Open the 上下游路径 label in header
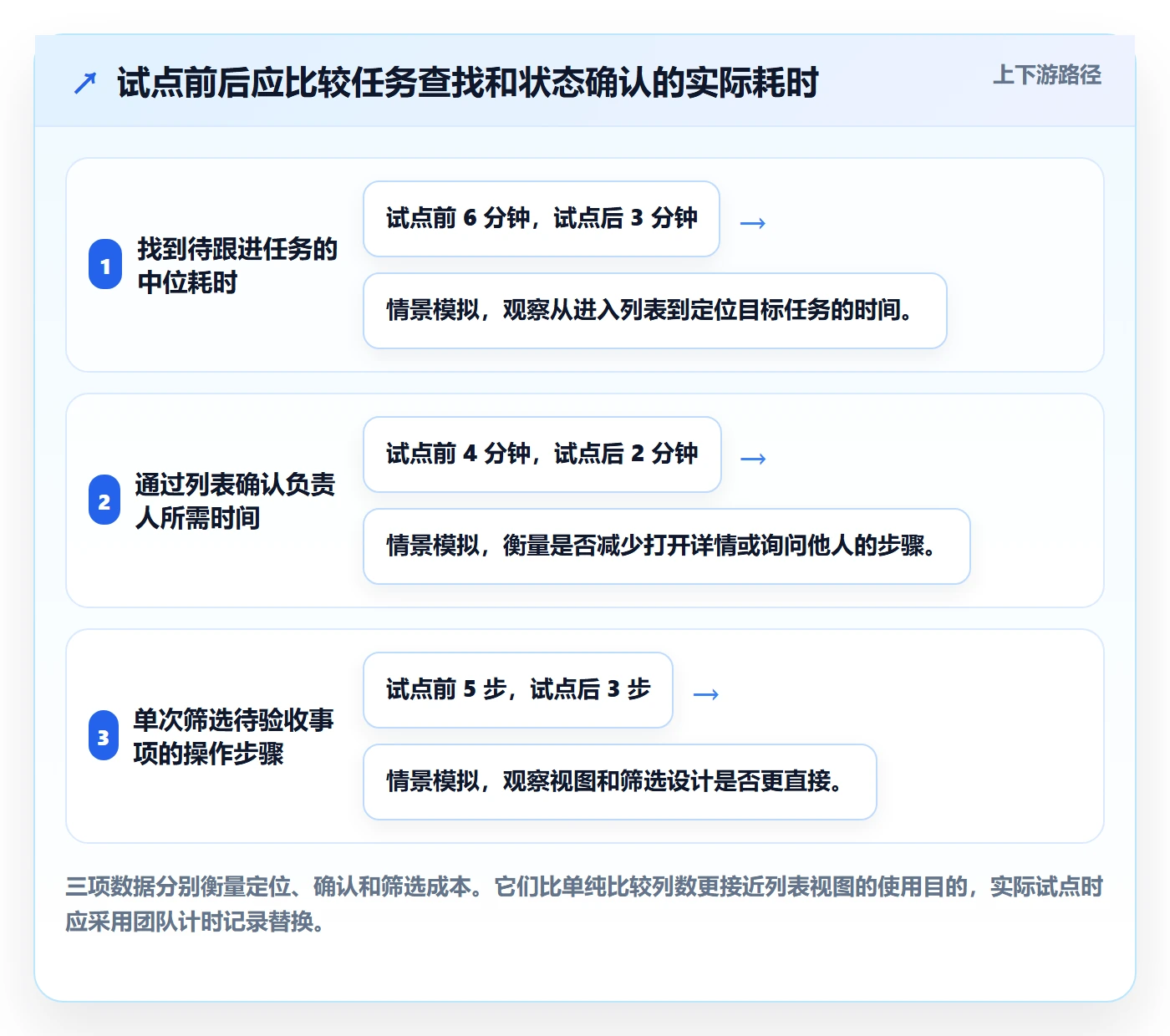 coord(1046,75)
